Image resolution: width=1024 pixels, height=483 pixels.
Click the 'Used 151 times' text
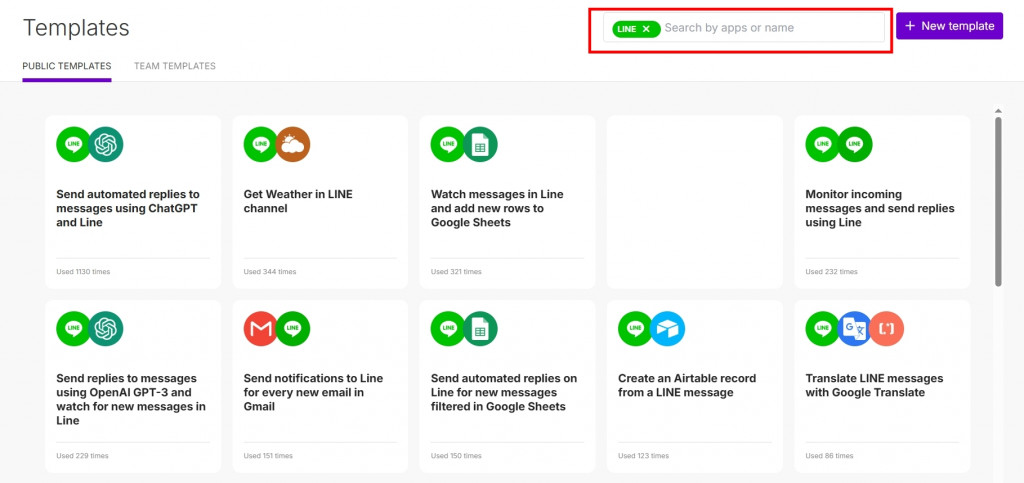268,456
